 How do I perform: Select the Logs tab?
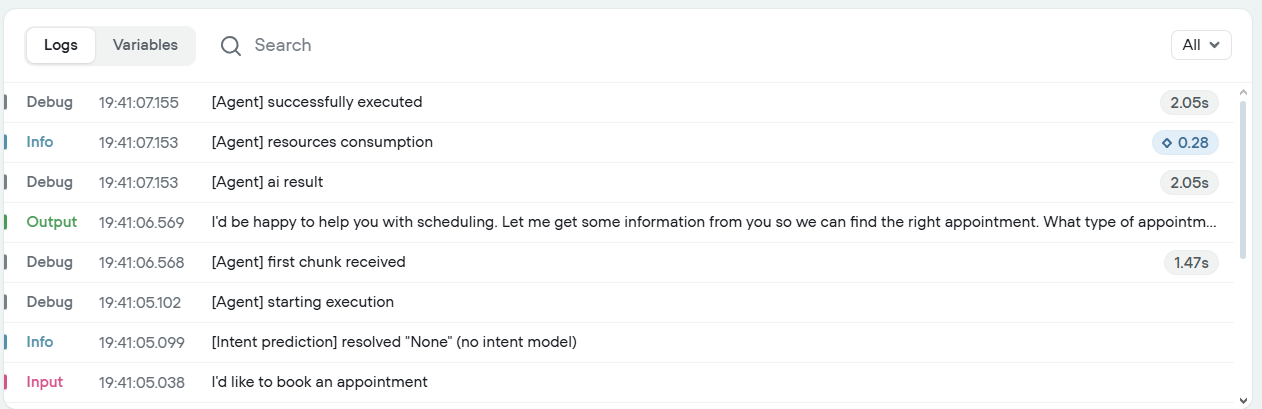[61, 45]
